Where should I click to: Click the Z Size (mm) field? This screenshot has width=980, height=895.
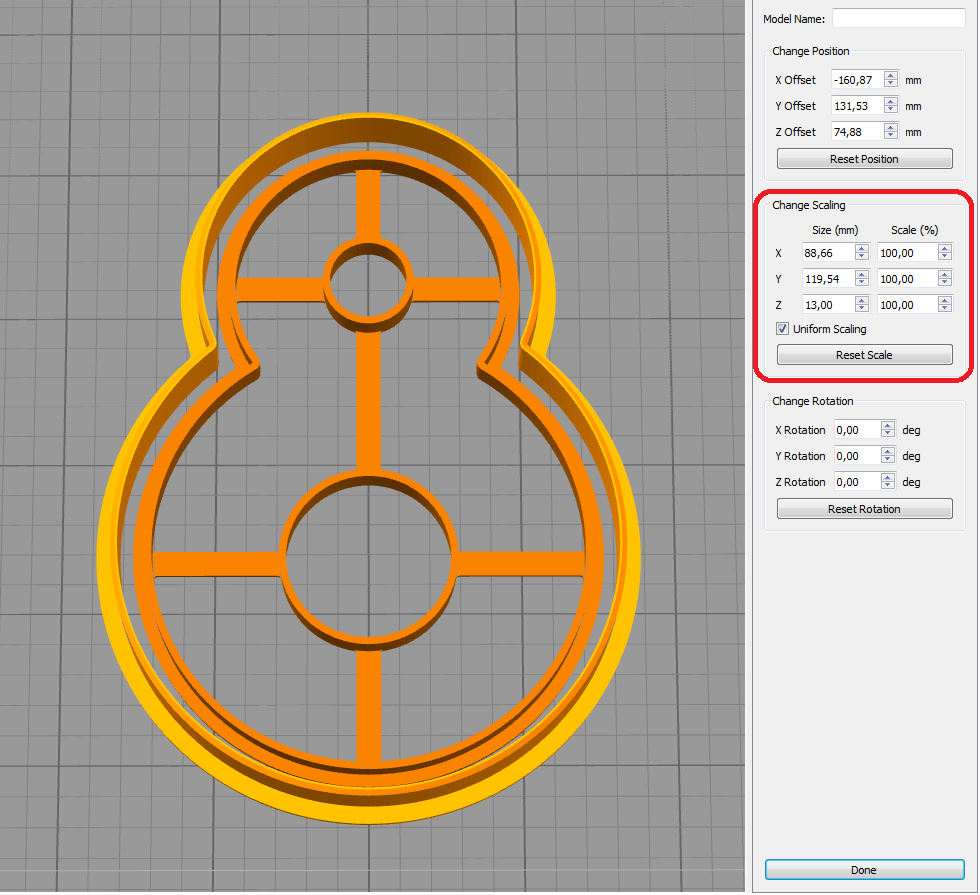pos(828,304)
